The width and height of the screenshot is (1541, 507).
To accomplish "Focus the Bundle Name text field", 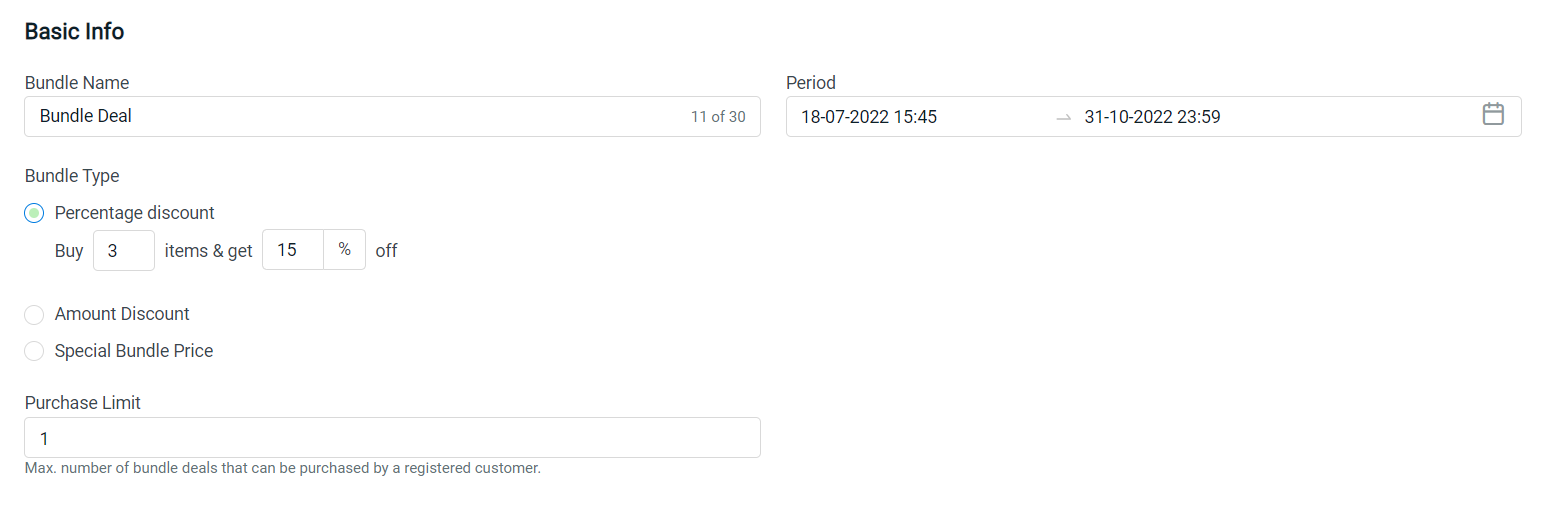I will tap(350, 116).
